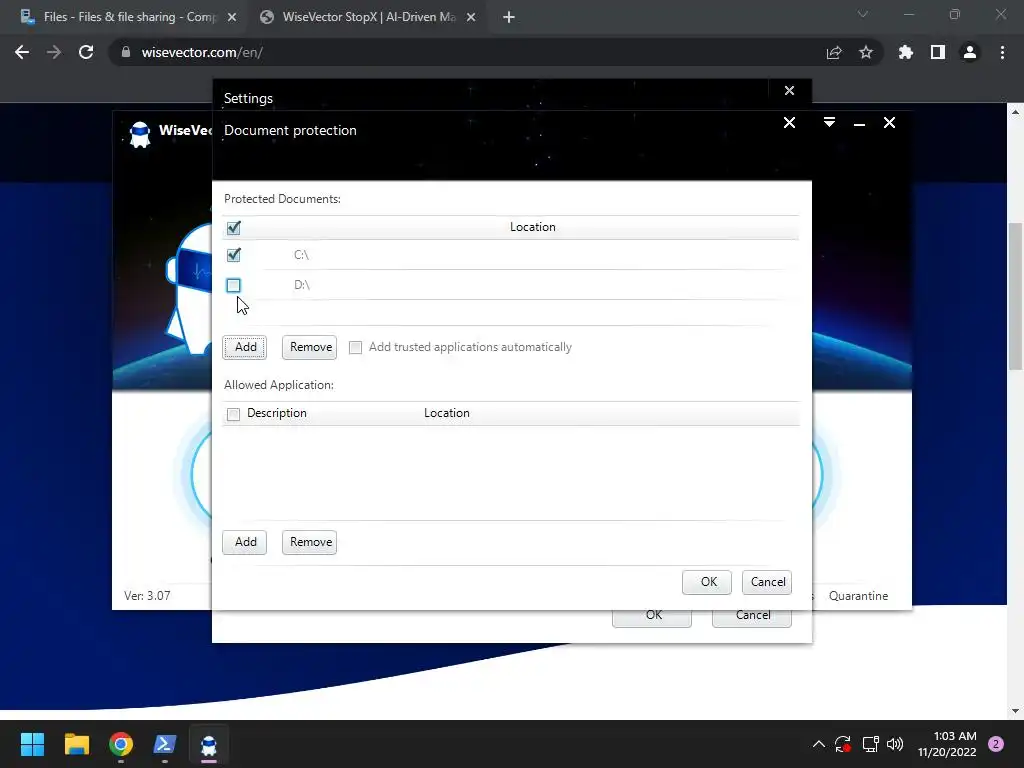Click the Description column header

(x=276, y=413)
